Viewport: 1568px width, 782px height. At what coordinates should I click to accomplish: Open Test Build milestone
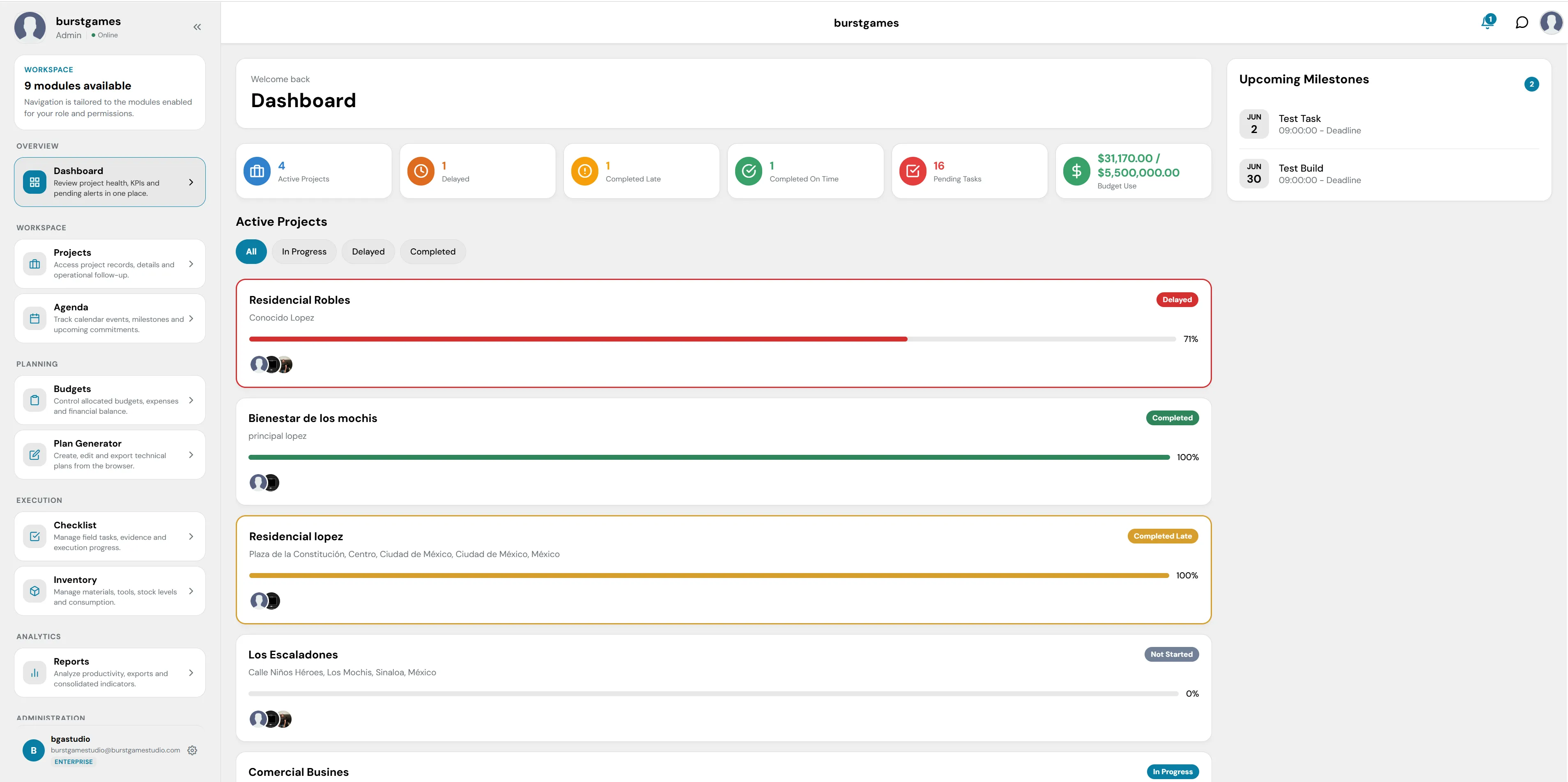tap(1389, 174)
